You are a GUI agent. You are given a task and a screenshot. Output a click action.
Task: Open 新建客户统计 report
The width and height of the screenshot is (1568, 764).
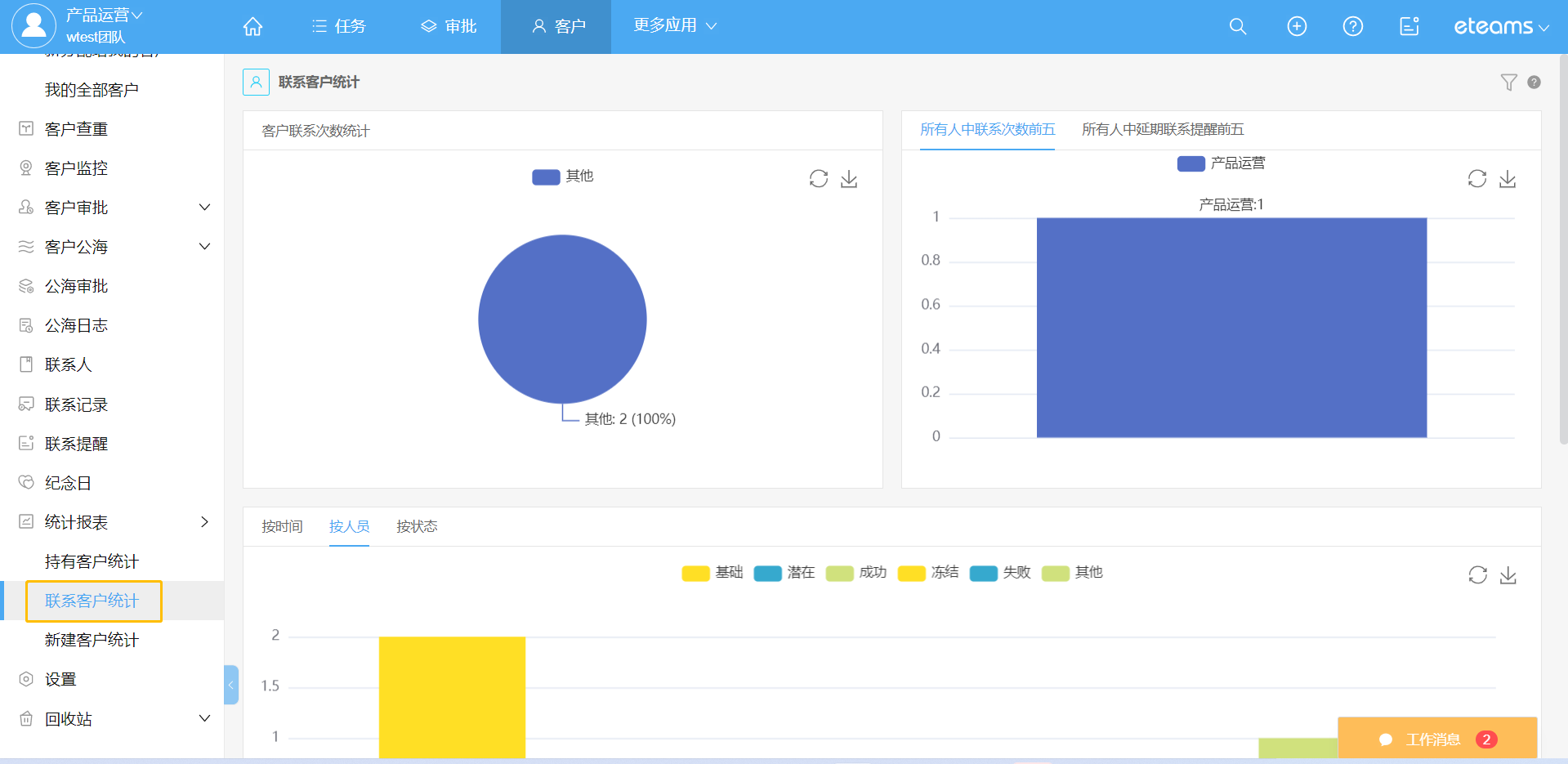92,640
